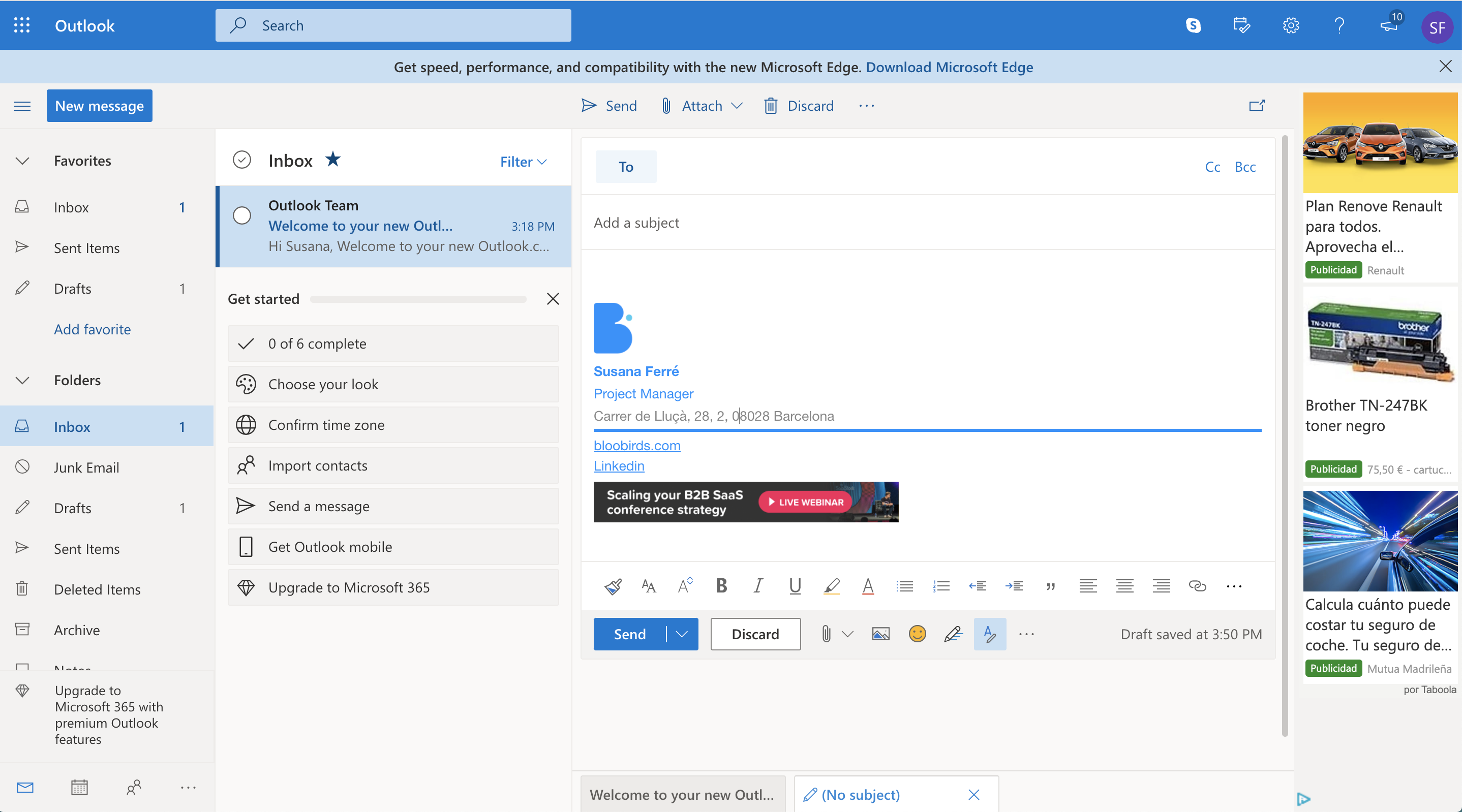Open Settings gear icon
This screenshot has width=1462, height=812.
click(1291, 25)
